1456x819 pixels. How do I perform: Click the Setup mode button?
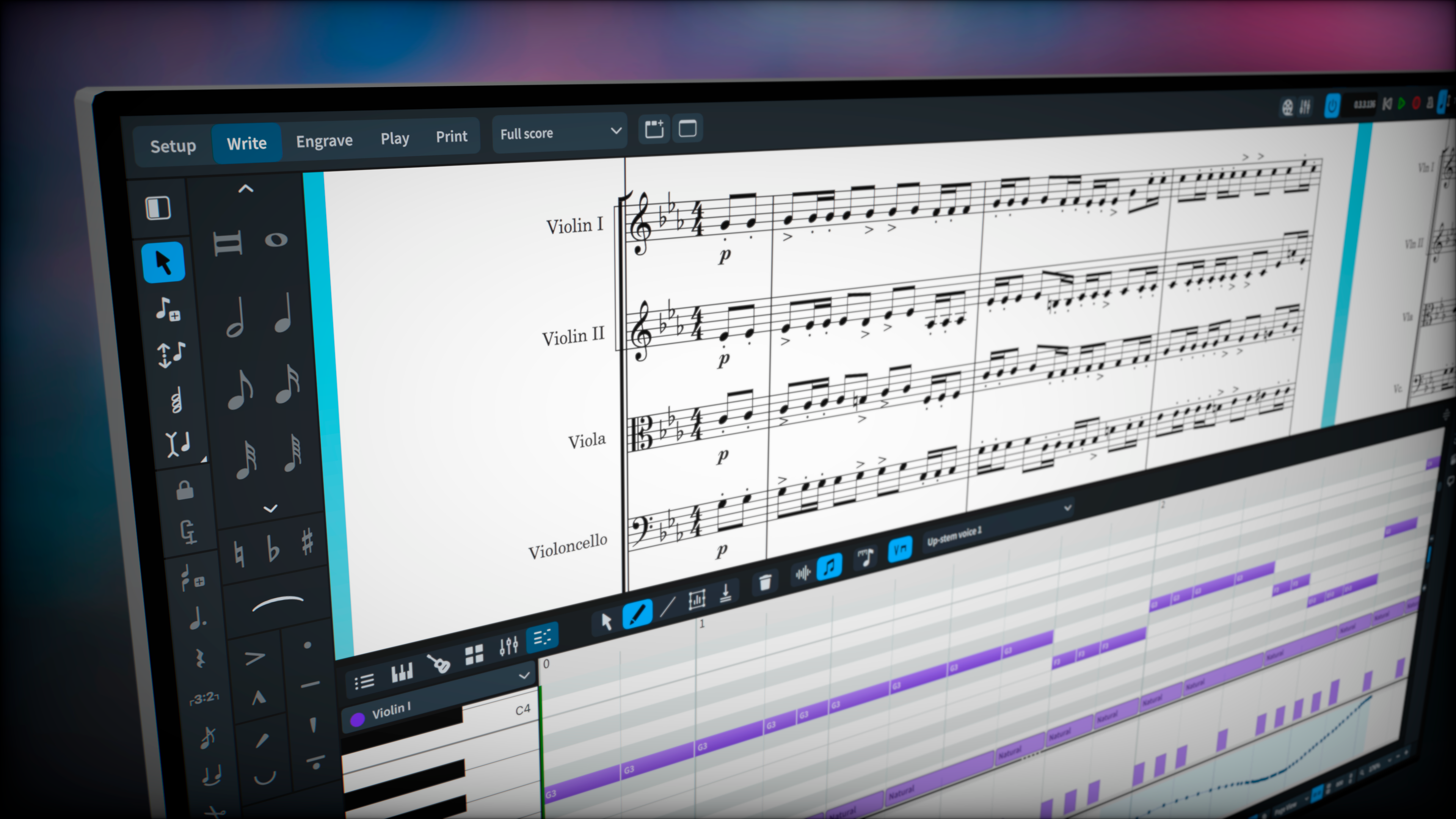(x=173, y=146)
